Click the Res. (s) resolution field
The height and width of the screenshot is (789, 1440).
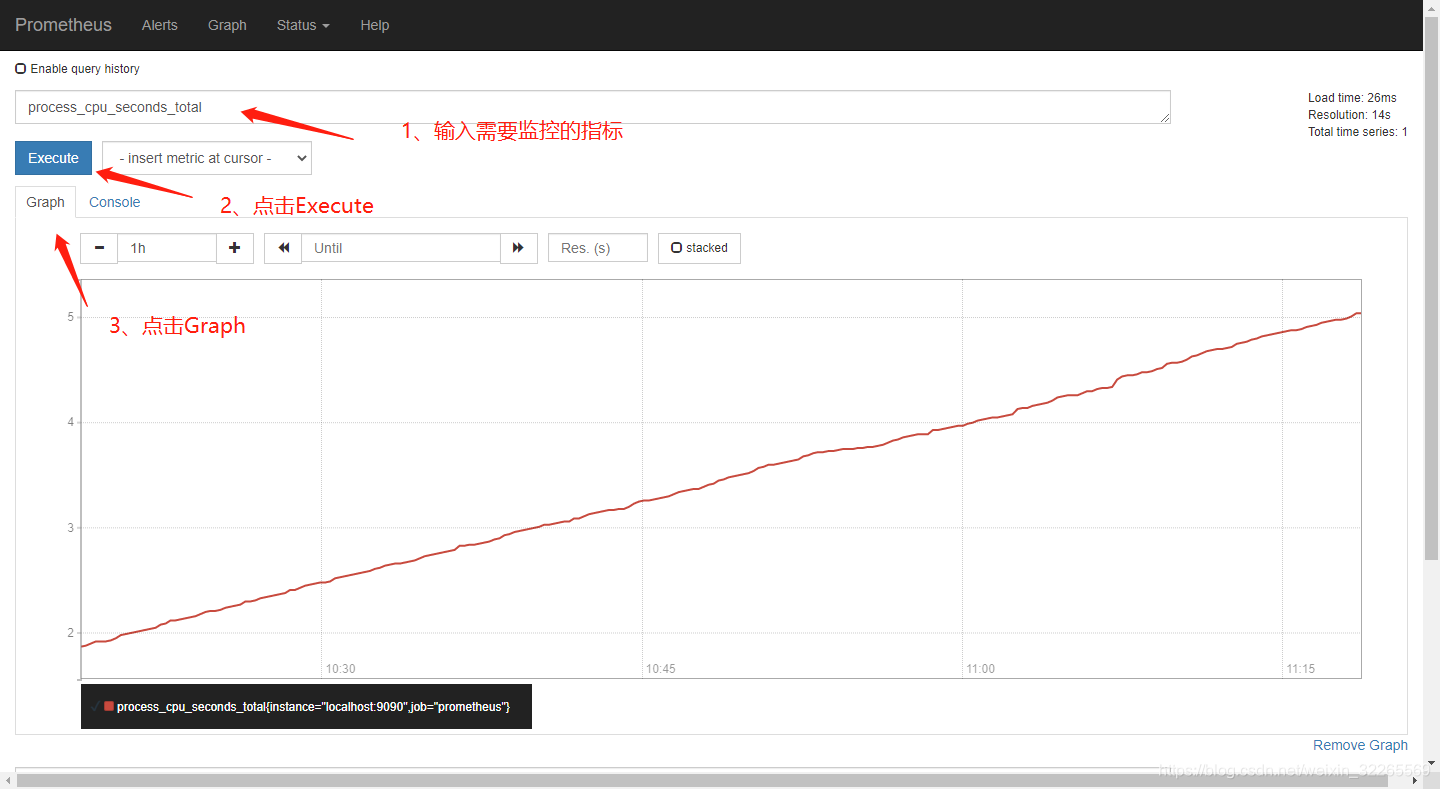[x=598, y=248]
